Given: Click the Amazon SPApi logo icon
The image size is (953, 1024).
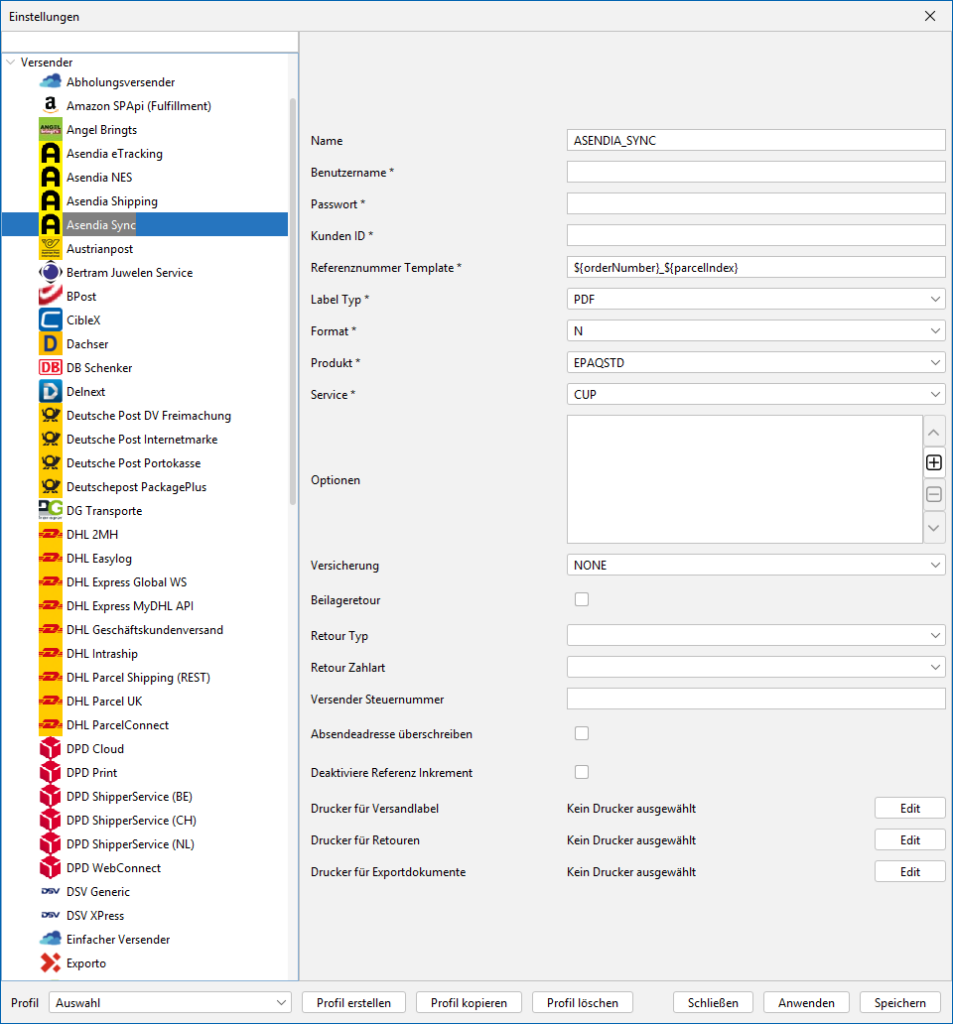Looking at the screenshot, I should coord(50,106).
